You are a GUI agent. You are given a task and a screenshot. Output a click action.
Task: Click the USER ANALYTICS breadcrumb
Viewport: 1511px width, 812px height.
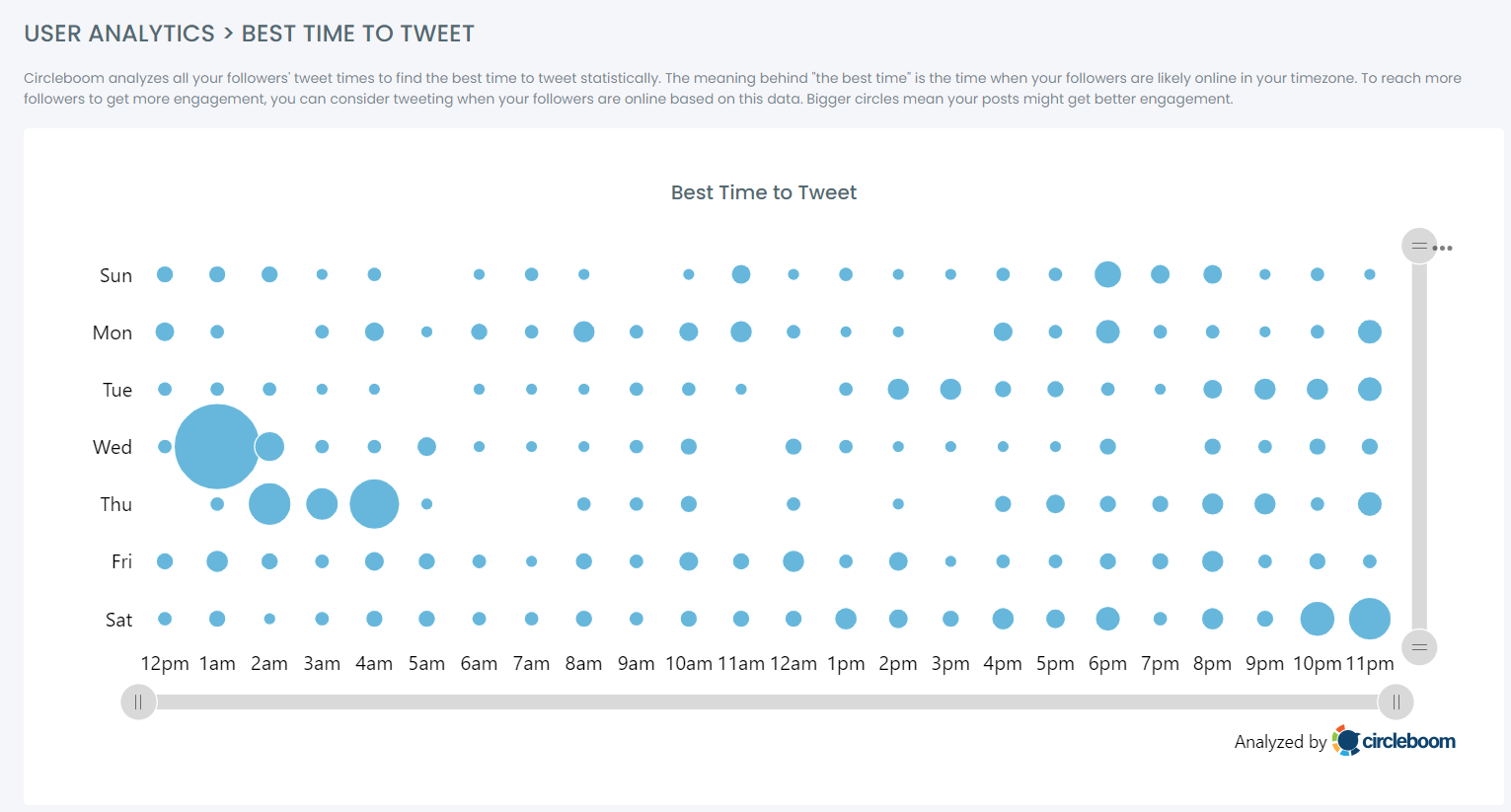pyautogui.click(x=119, y=34)
